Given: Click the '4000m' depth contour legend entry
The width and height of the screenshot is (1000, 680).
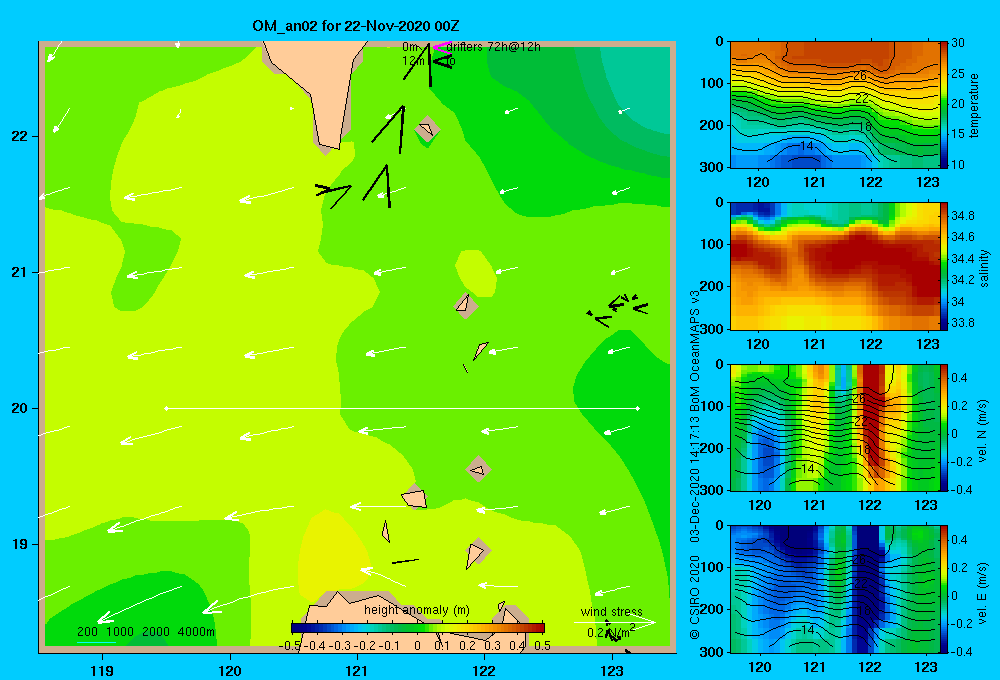Looking at the screenshot, I should click(x=196, y=632).
